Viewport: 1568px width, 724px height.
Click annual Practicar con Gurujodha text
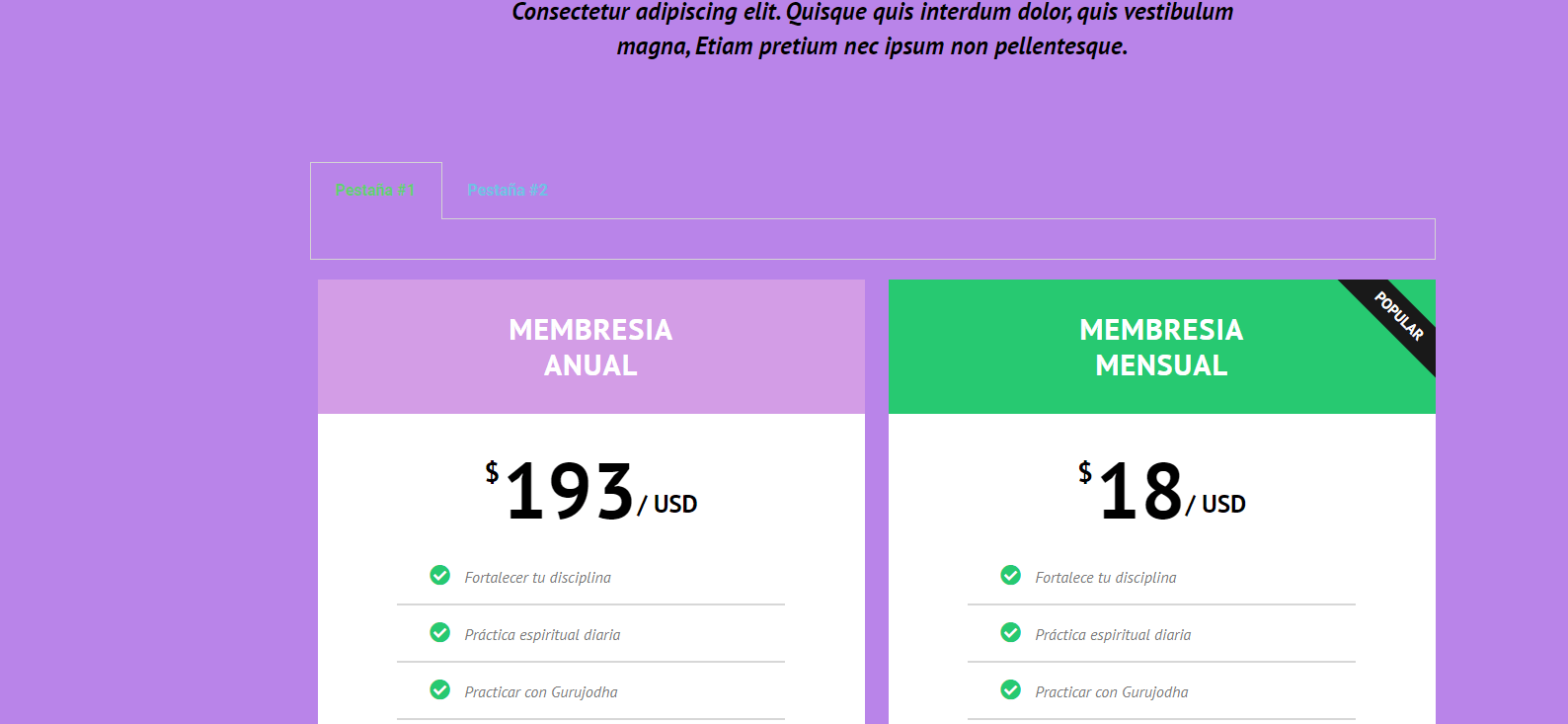(541, 692)
